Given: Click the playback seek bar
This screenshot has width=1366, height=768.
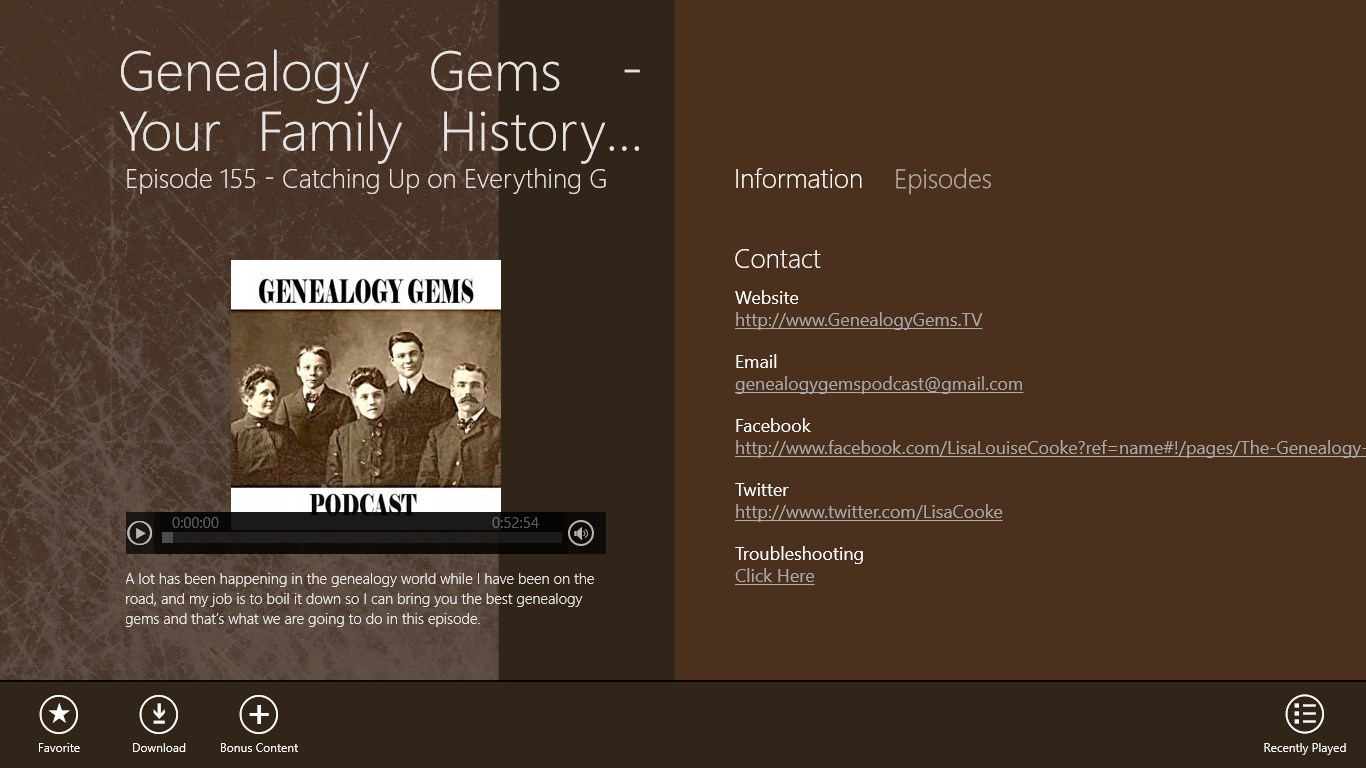Looking at the screenshot, I should (x=360, y=539).
